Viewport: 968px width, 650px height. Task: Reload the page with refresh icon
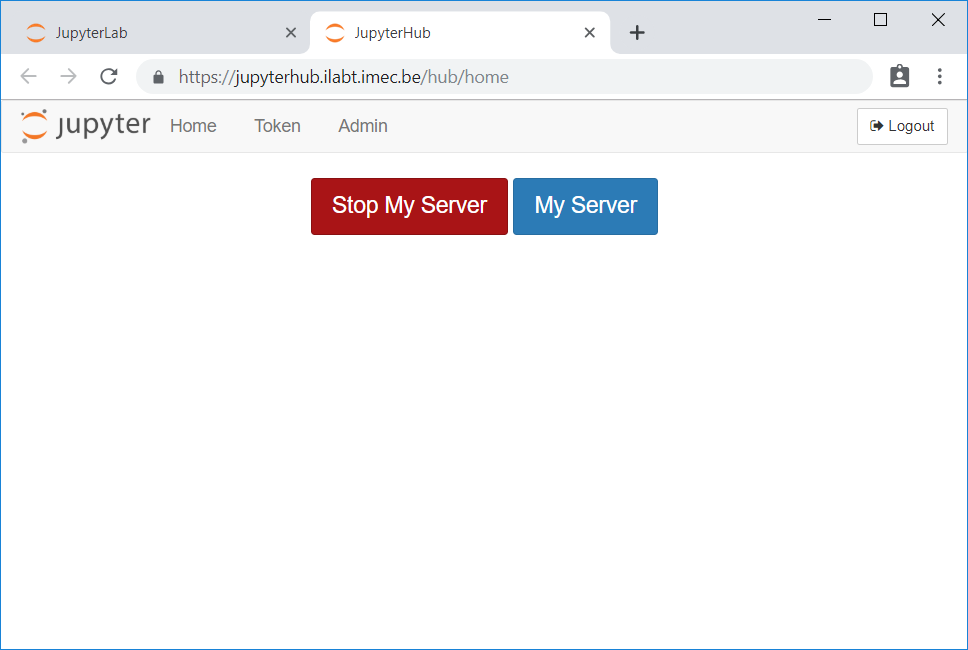coord(109,77)
